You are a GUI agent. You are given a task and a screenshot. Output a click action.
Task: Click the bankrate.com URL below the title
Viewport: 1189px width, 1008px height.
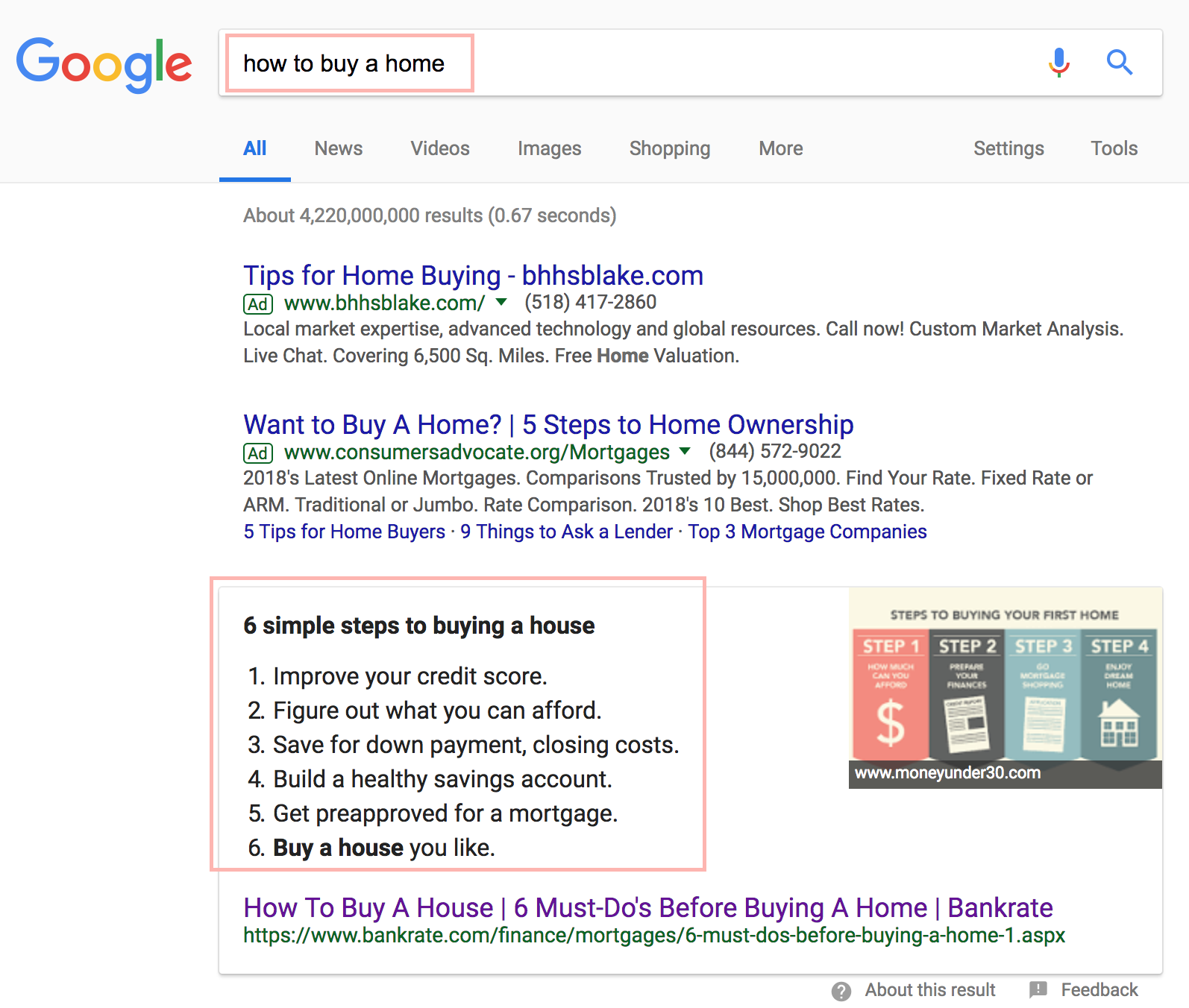[654, 936]
